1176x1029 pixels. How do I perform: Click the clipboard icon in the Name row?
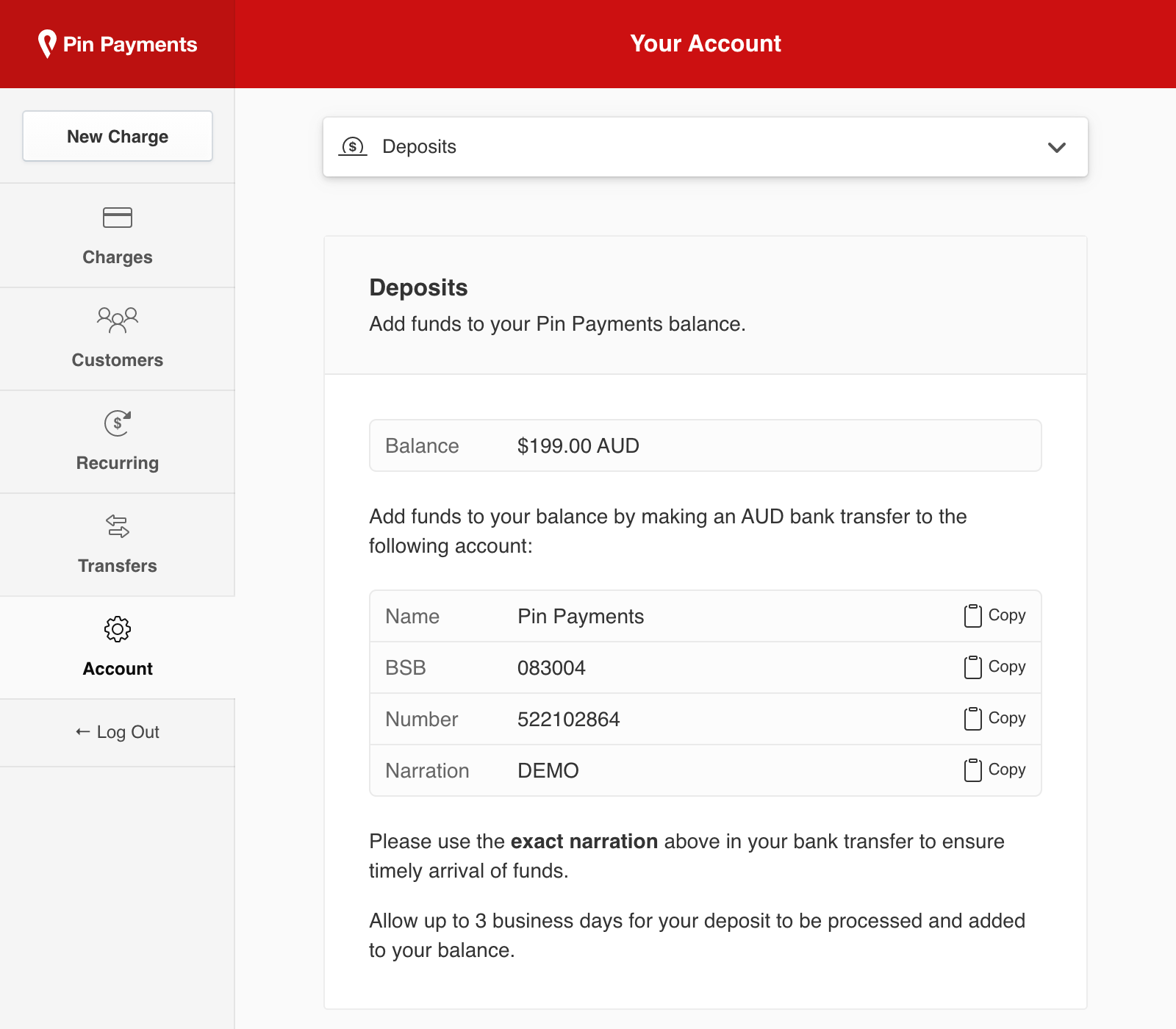[972, 616]
